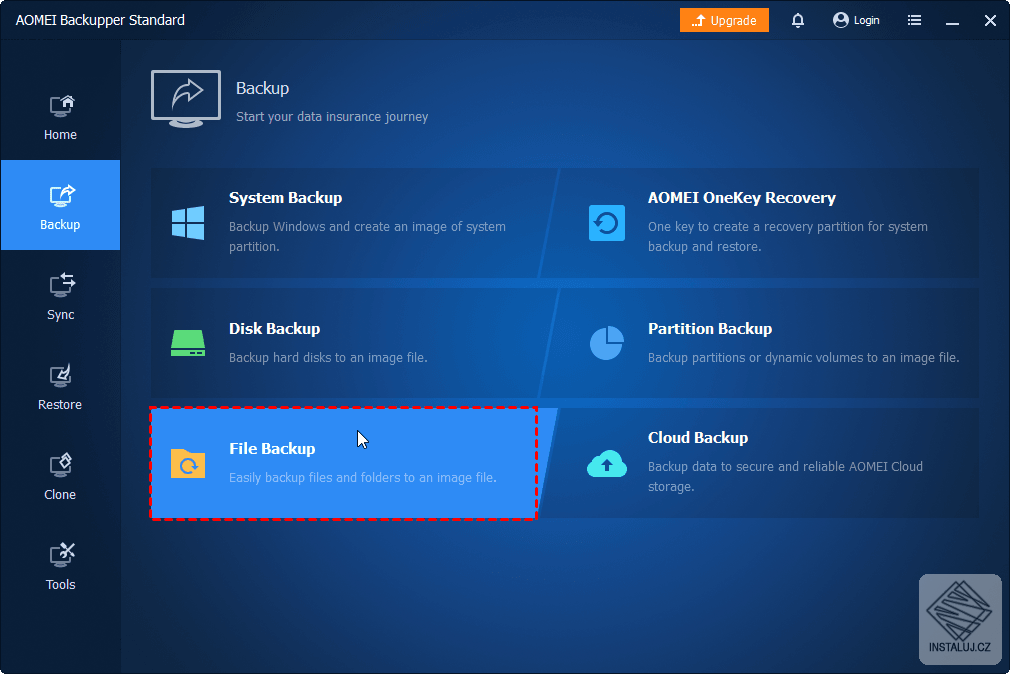The image size is (1010, 674).
Task: Minimize the AOMEI Backupper window
Action: coord(952,21)
